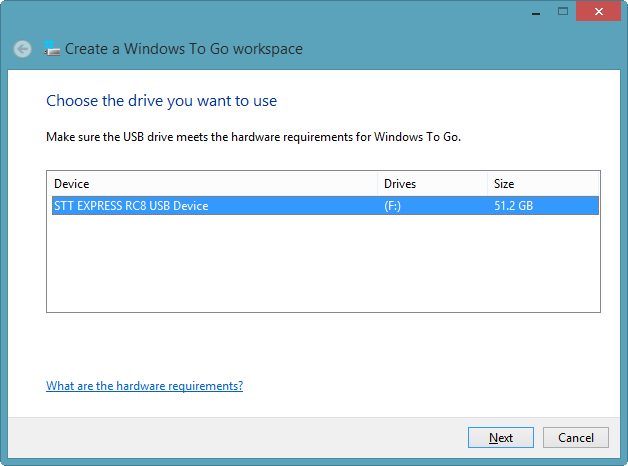Sort drive list by Device column

tap(212, 184)
